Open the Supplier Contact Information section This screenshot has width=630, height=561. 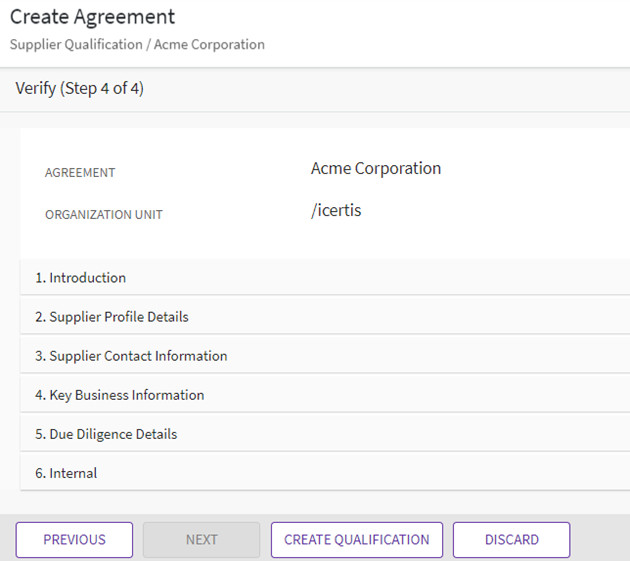point(131,356)
